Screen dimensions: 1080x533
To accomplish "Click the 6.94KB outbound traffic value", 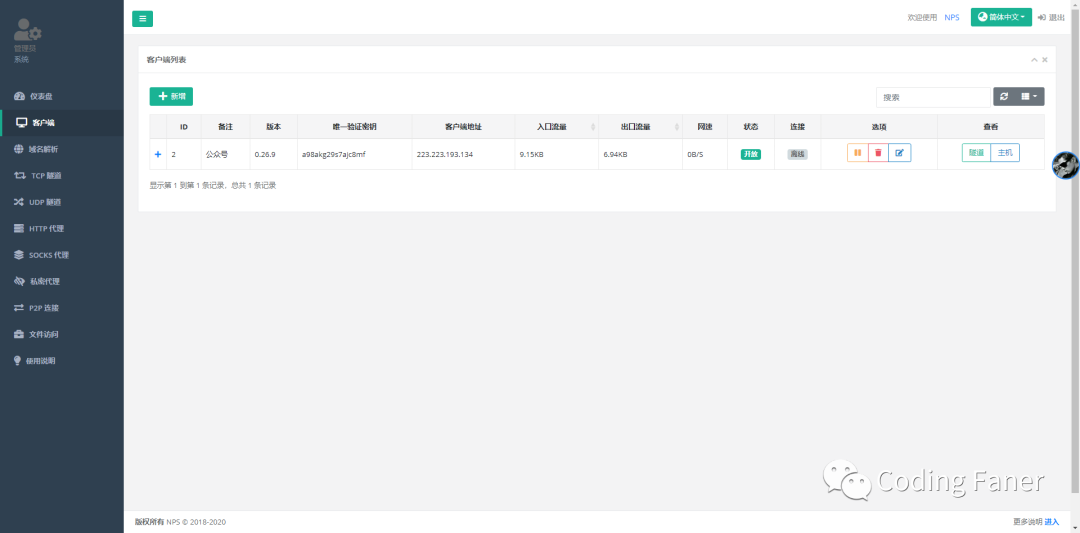I will click(615, 154).
